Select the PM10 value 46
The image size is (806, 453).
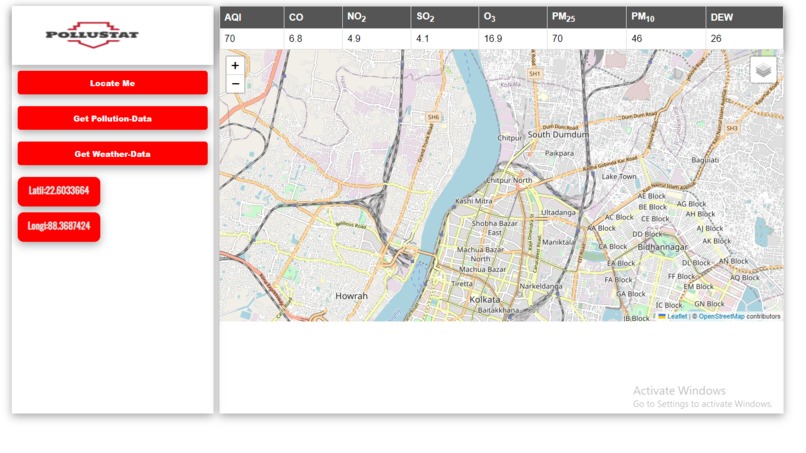pos(666,39)
